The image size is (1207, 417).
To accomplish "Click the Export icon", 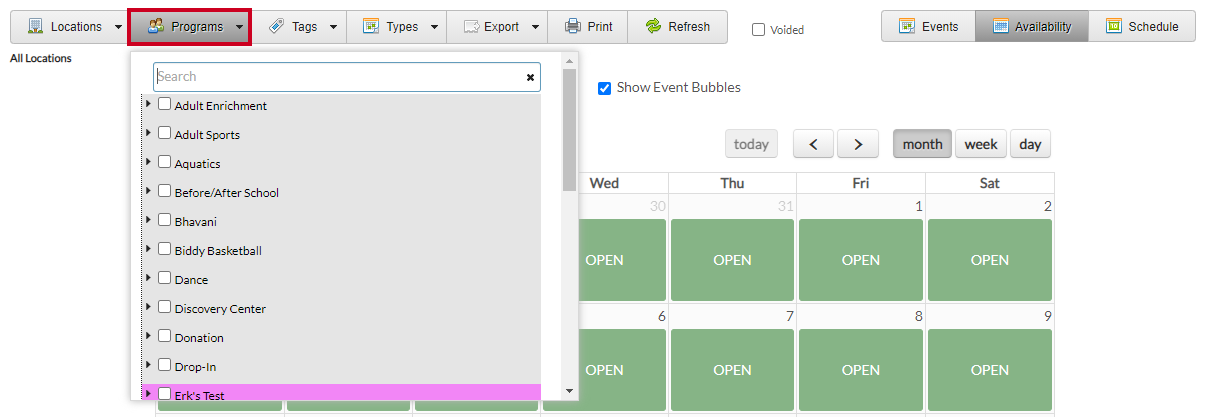I will (471, 27).
